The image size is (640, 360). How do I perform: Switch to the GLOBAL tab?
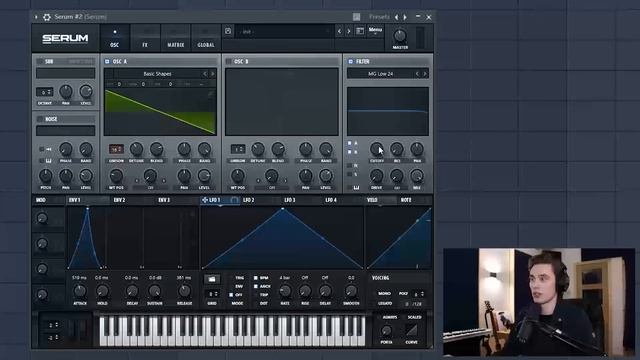pos(206,38)
